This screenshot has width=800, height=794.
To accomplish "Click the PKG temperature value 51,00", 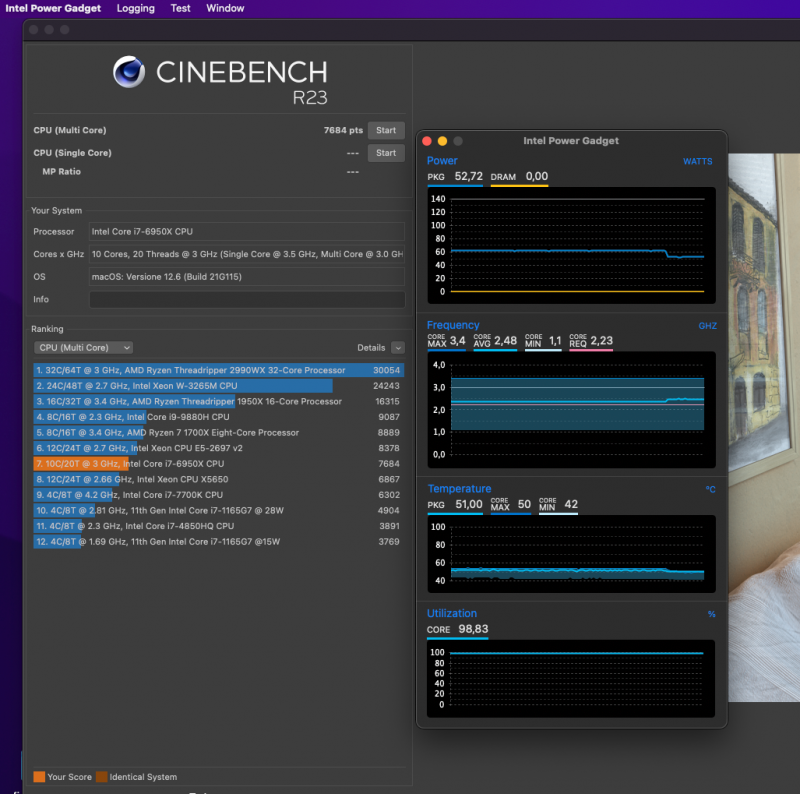I will (x=468, y=504).
